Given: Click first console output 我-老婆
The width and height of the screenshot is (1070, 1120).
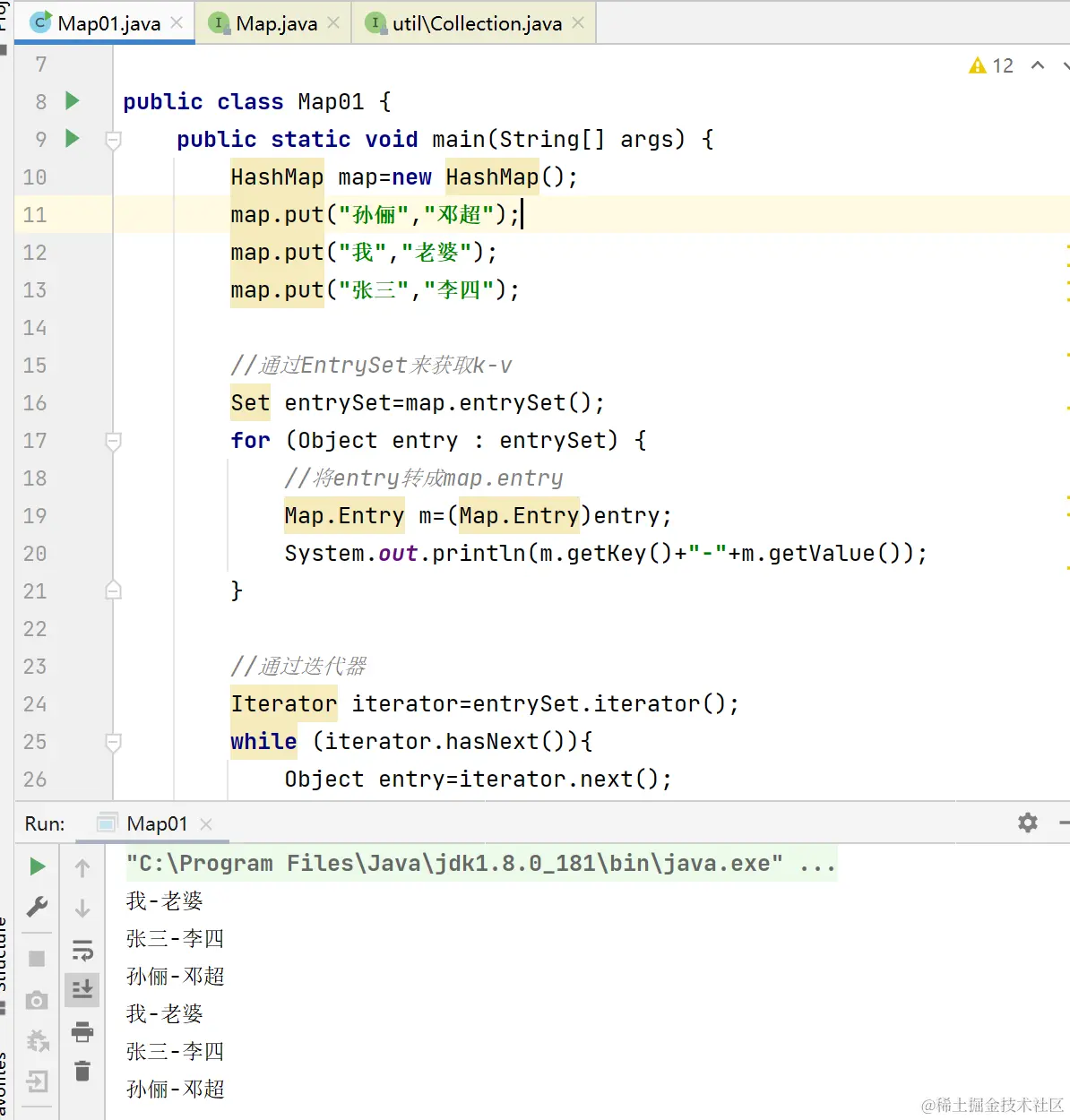Looking at the screenshot, I should click(165, 901).
